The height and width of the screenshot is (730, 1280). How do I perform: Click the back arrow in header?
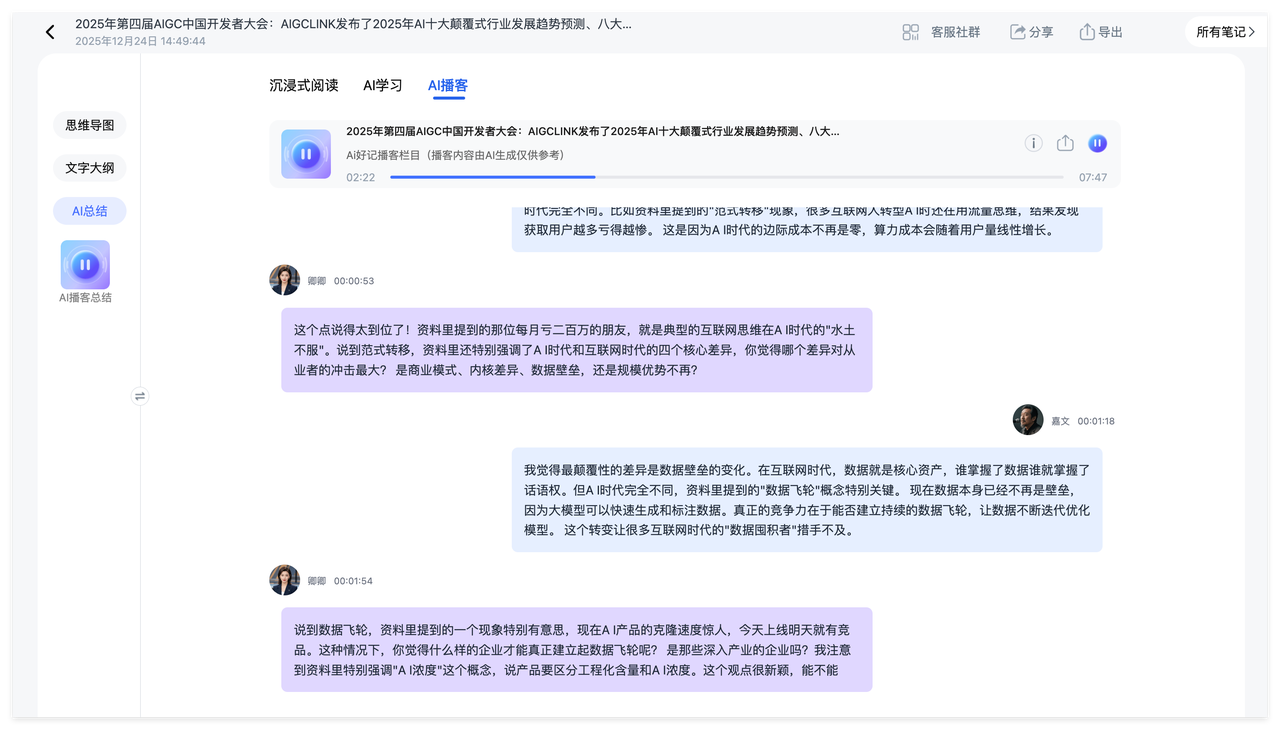click(x=50, y=32)
